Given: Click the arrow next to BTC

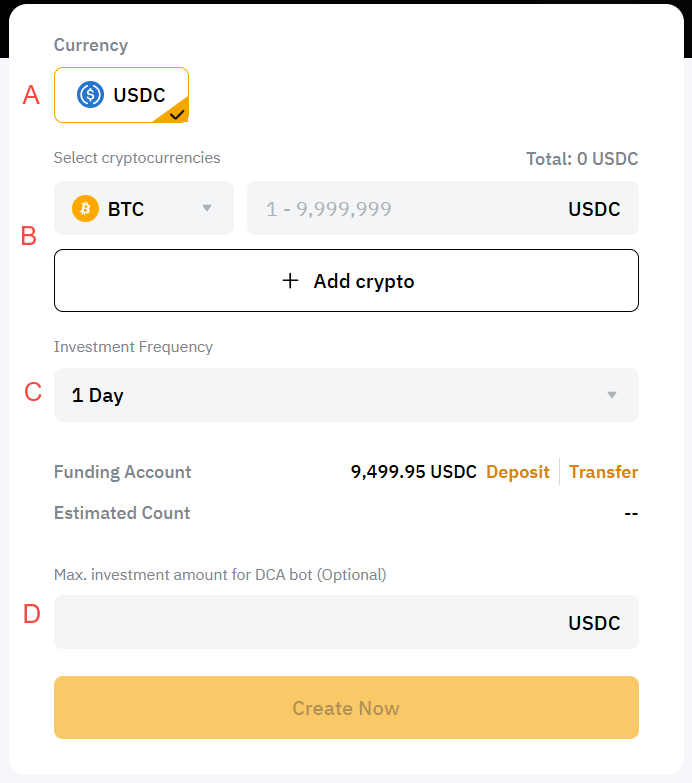Looking at the screenshot, I should [x=207, y=209].
